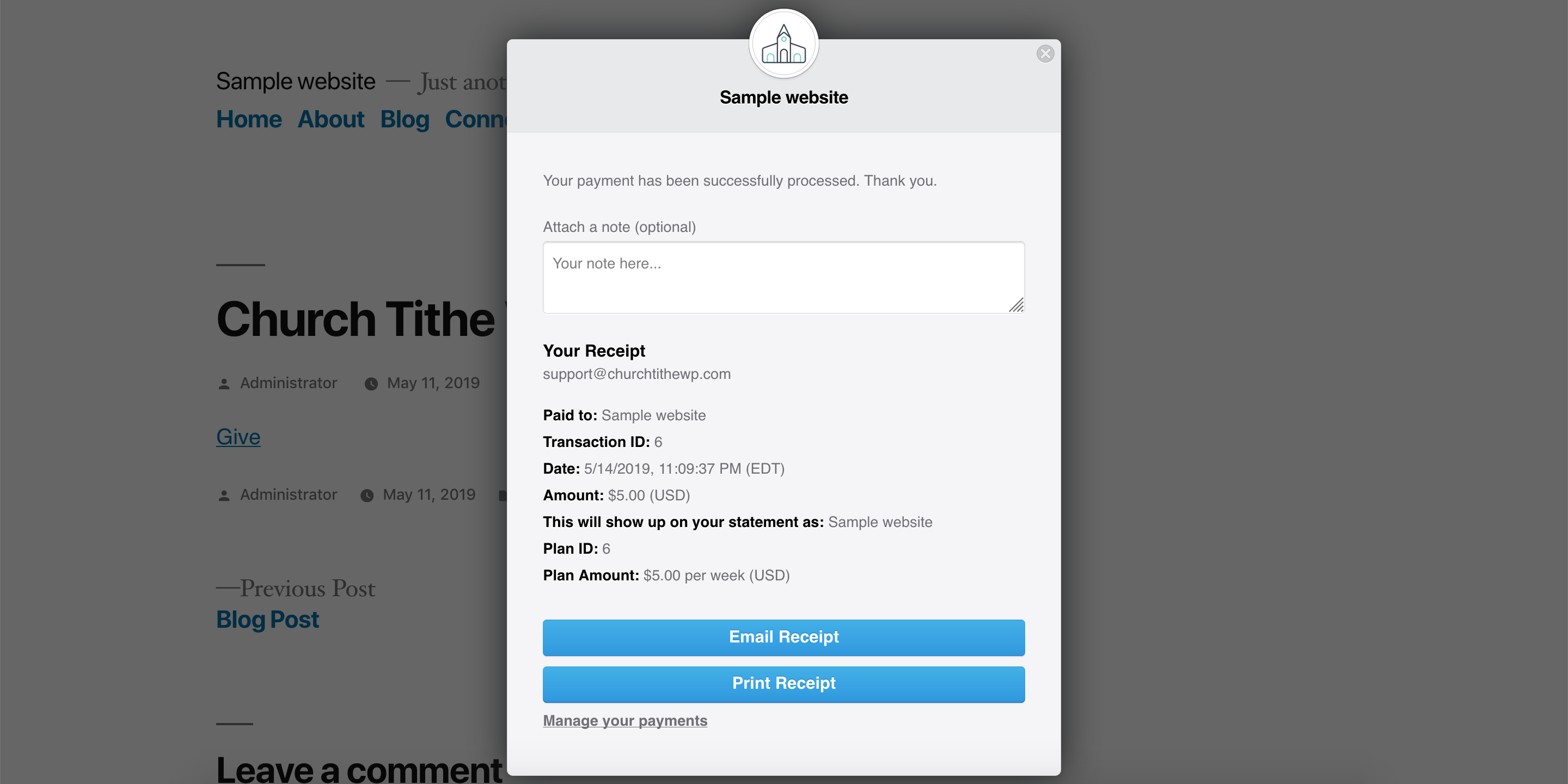The height and width of the screenshot is (784, 1568).
Task: Click the note text input field
Action: point(784,277)
